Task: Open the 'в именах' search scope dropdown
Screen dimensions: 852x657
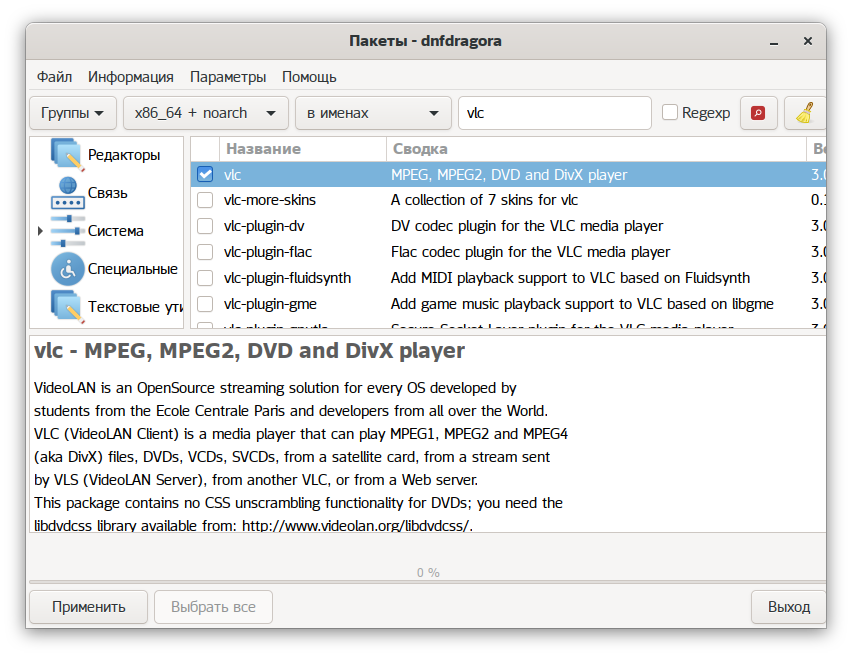Action: (x=372, y=113)
